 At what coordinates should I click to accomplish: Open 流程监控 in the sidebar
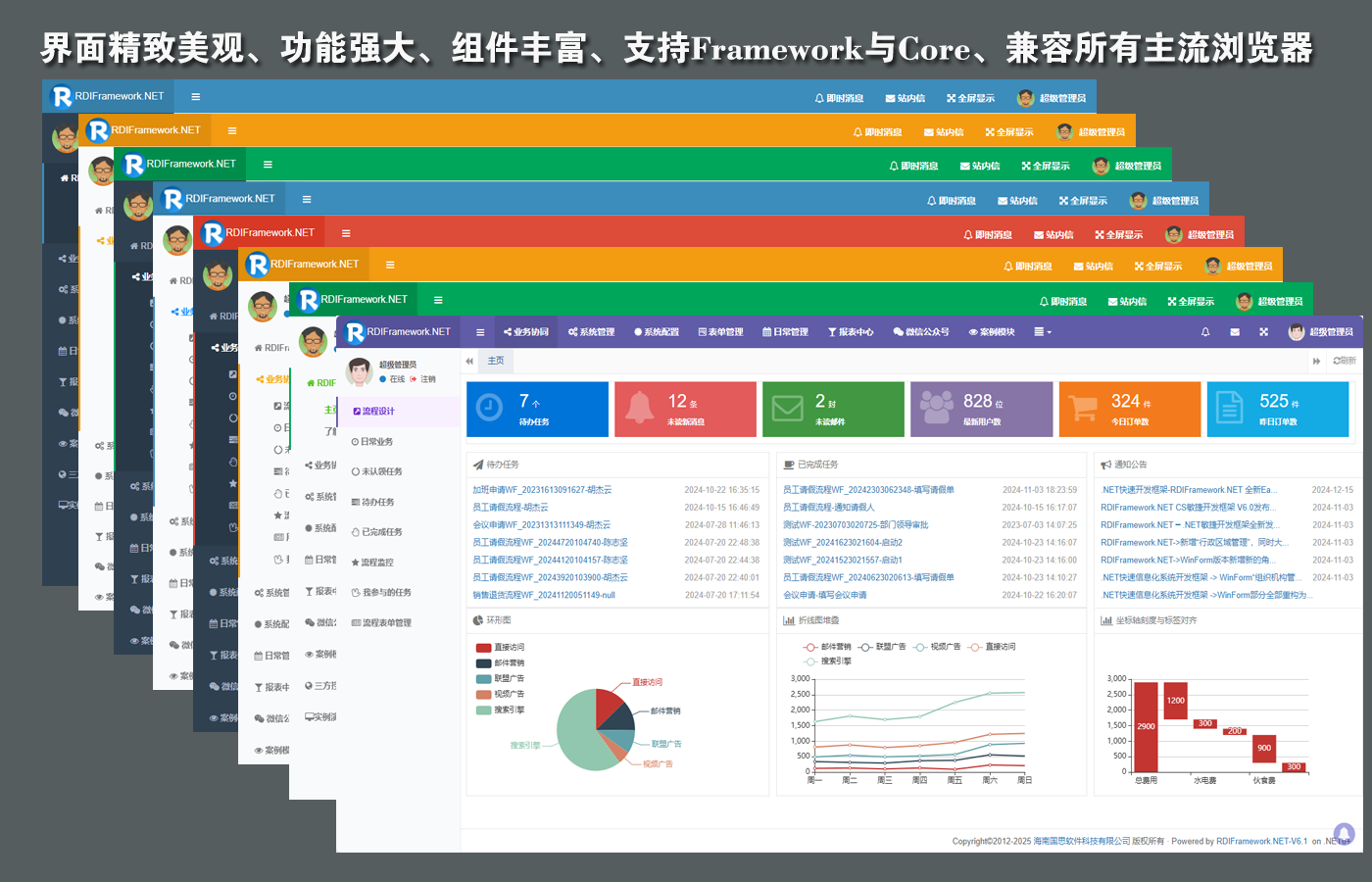[x=398, y=563]
